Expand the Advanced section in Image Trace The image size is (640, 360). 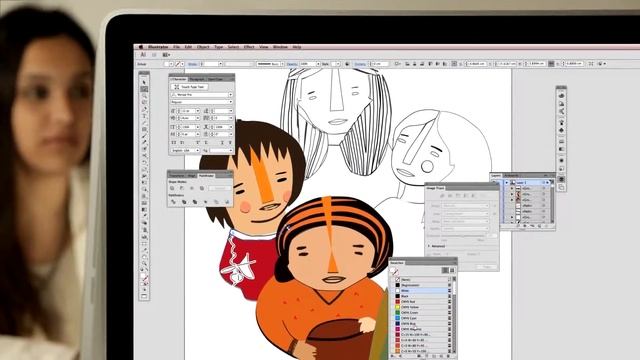tap(429, 246)
